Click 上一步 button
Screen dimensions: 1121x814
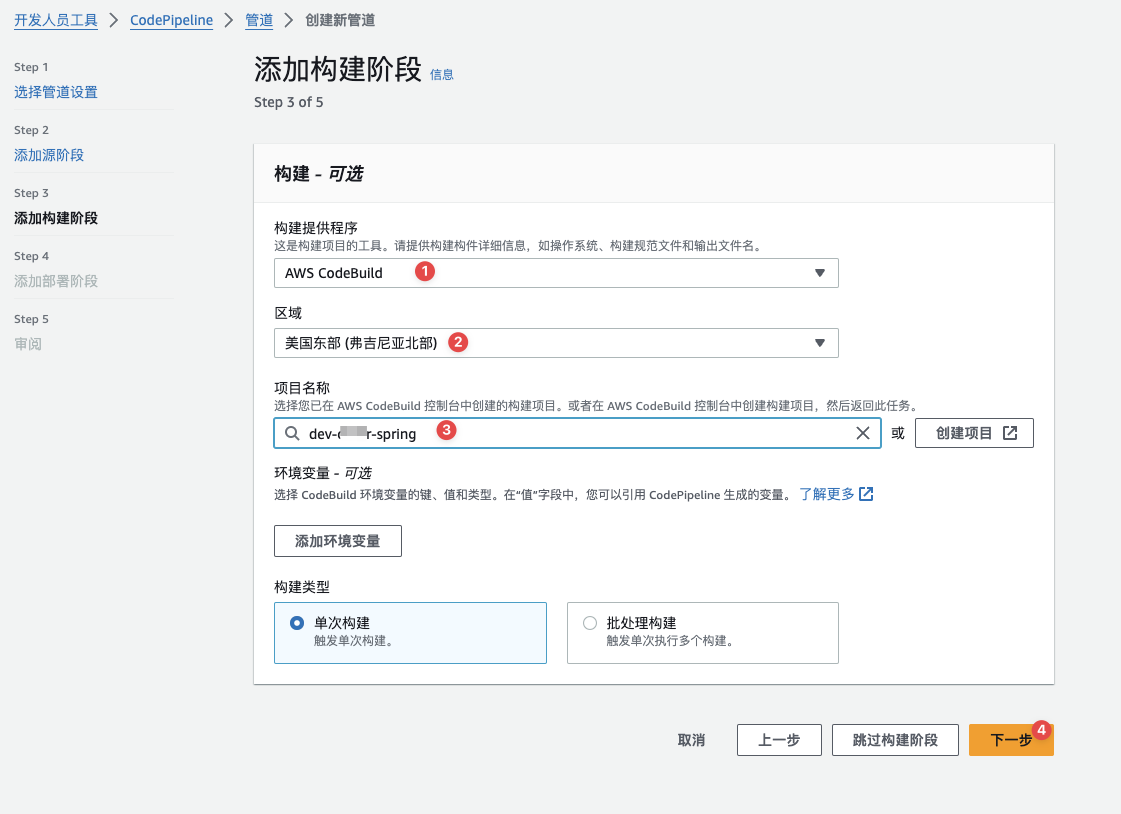coord(779,740)
